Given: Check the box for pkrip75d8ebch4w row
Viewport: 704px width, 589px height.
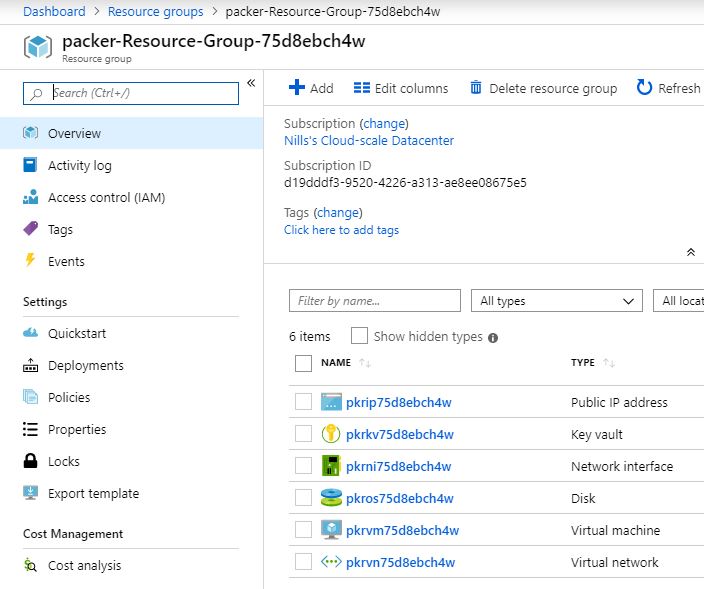Looking at the screenshot, I should pyautogui.click(x=303, y=402).
